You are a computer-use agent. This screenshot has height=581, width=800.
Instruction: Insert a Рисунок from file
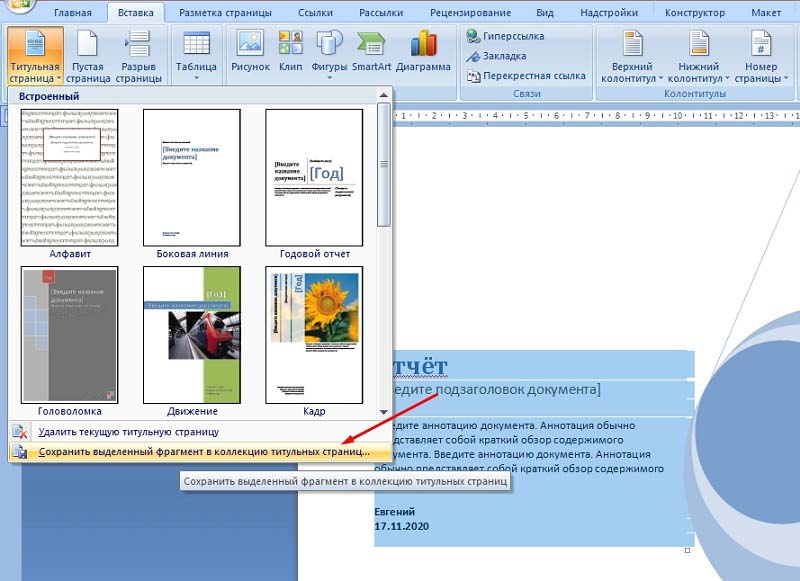coord(250,51)
